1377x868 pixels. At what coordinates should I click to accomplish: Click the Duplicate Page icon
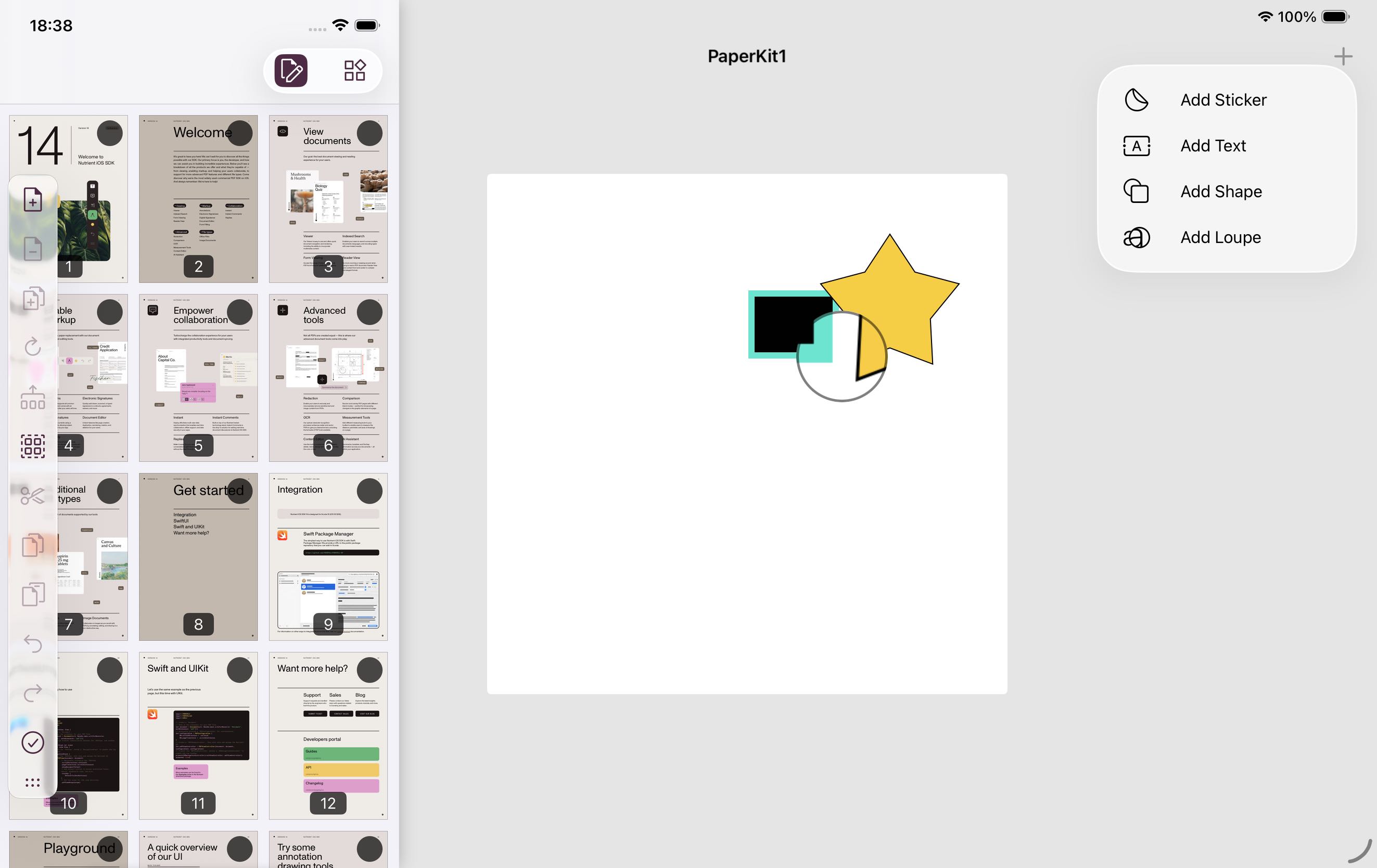[x=33, y=297]
